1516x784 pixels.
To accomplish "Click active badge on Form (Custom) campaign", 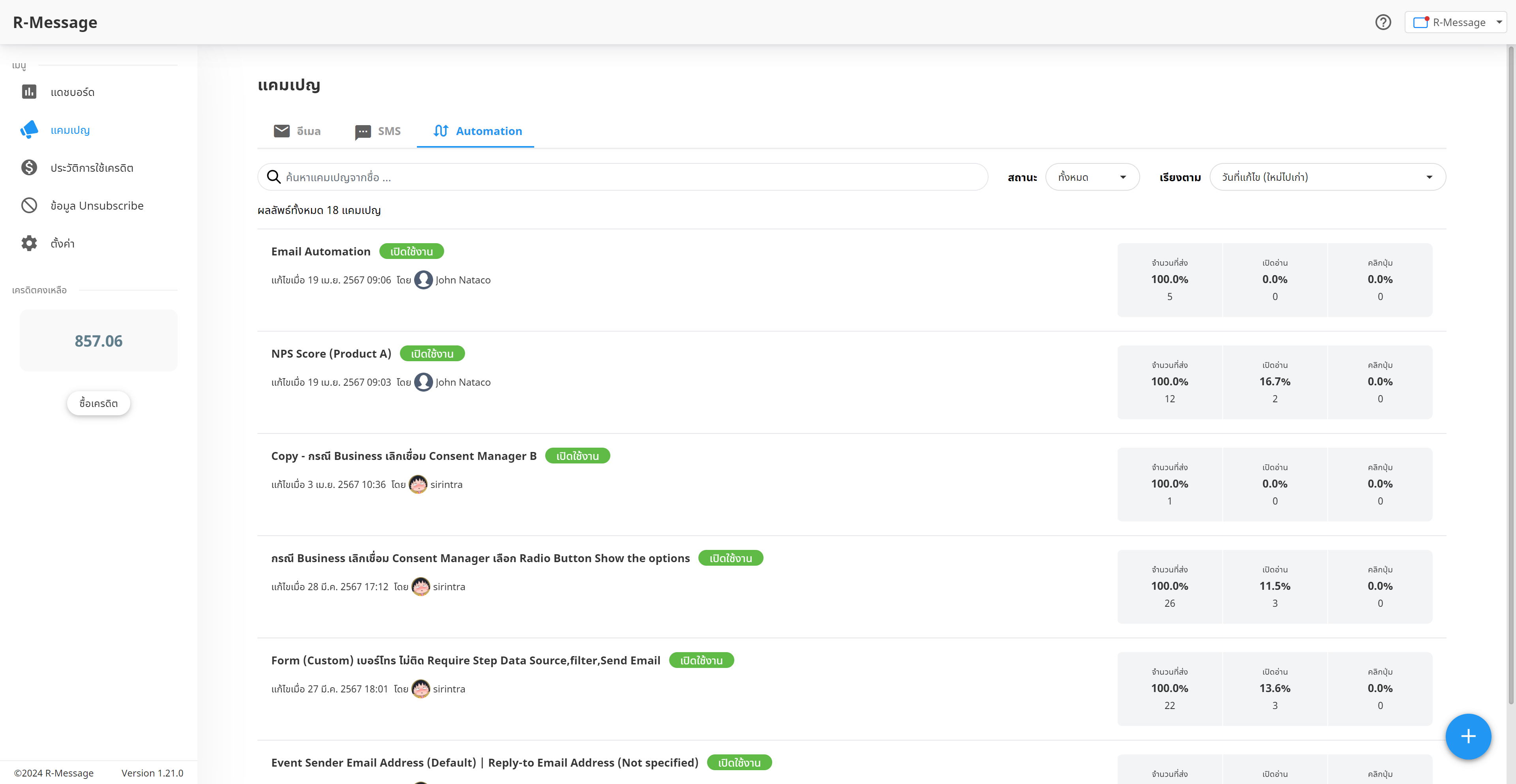I will (x=701, y=660).
